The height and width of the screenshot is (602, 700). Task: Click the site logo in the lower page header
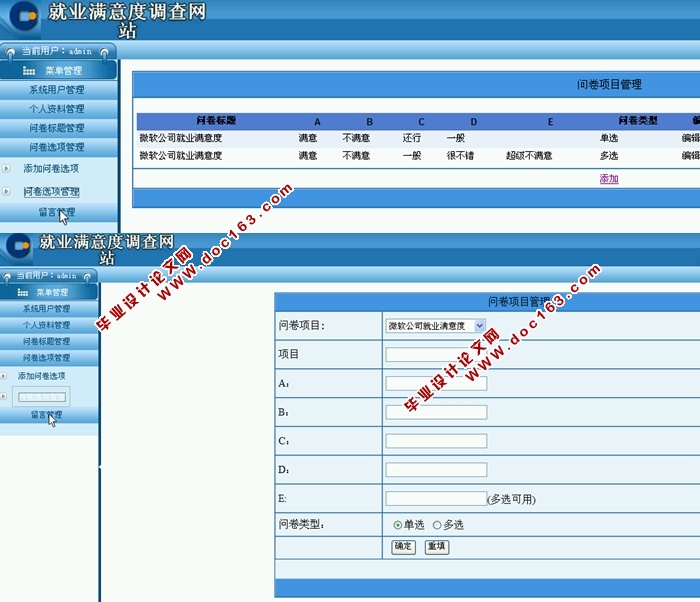pos(20,247)
